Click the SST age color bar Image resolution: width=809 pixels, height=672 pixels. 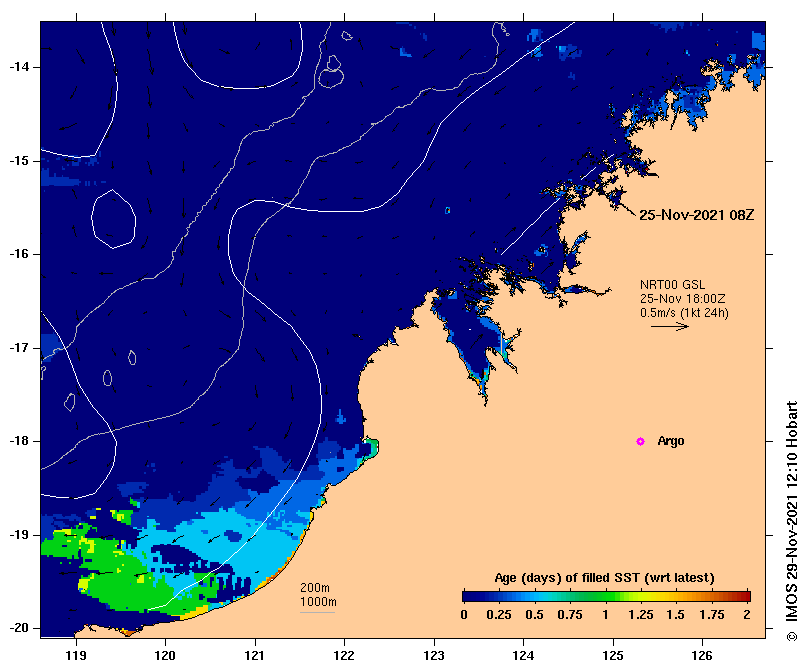(x=606, y=597)
